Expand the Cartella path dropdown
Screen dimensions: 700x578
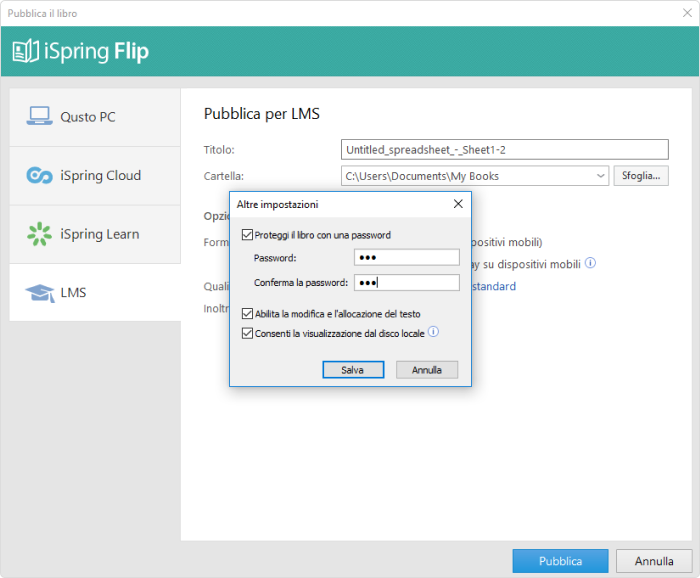tap(600, 176)
